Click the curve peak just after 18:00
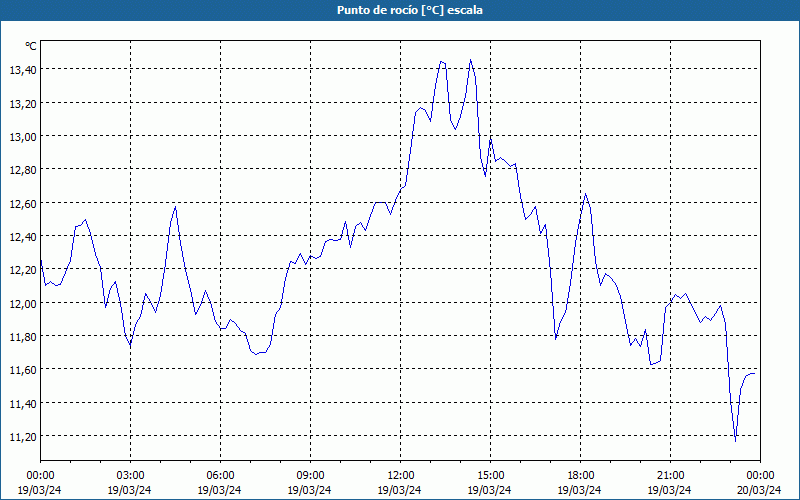800x500 pixels. (585, 194)
